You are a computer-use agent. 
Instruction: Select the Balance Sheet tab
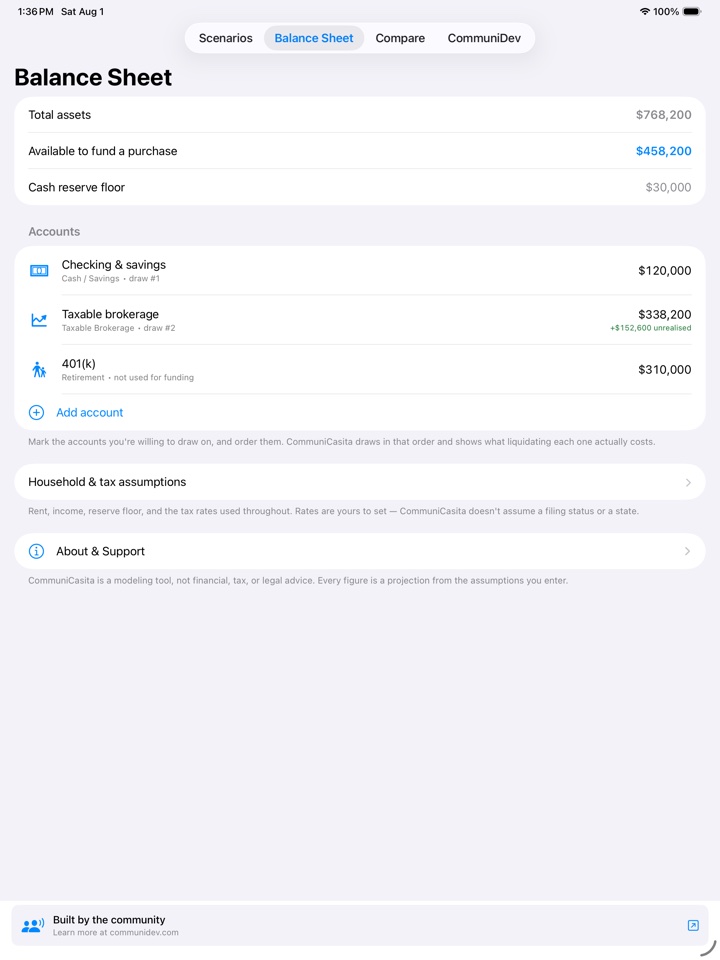point(313,38)
